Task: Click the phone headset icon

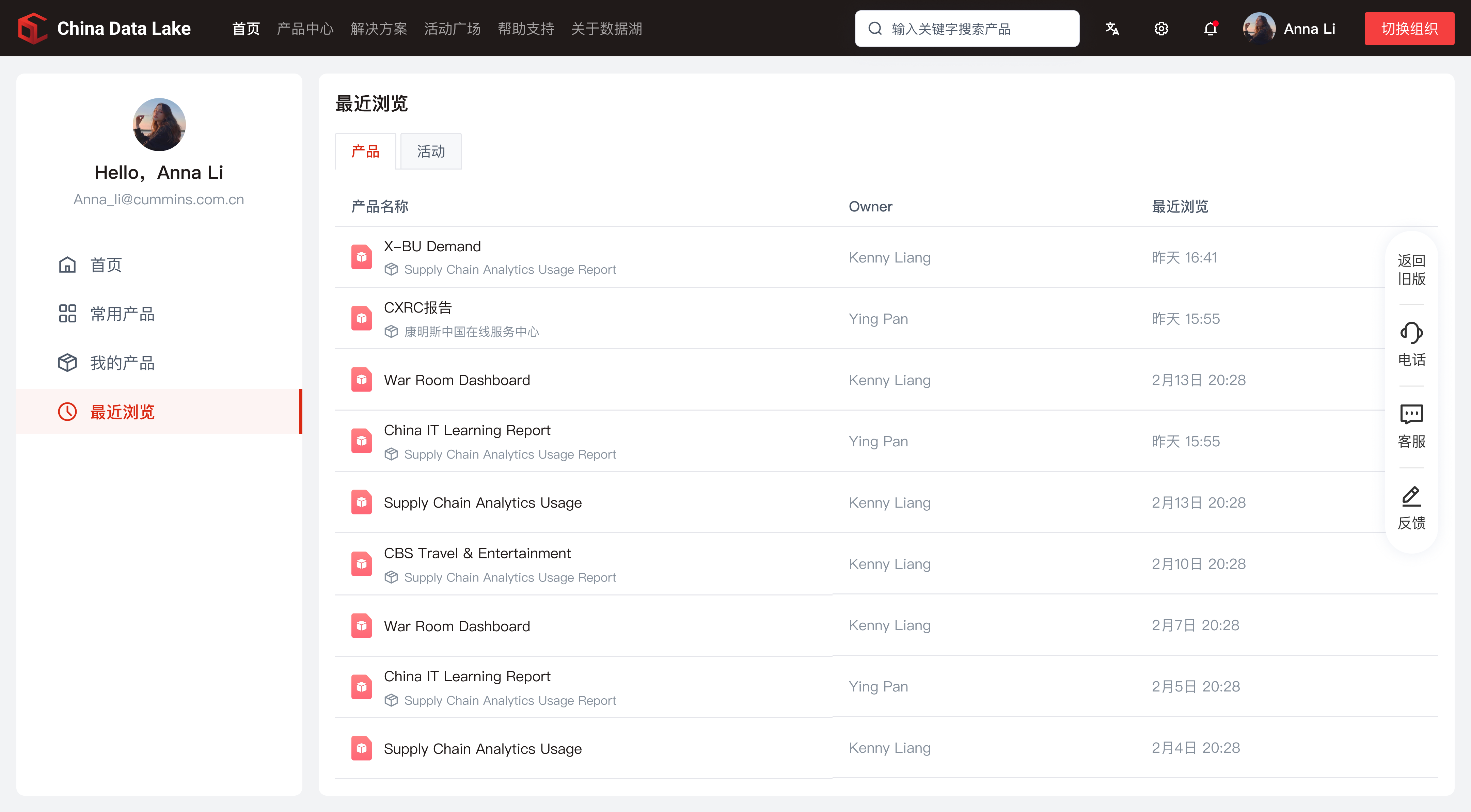Action: pos(1411,333)
